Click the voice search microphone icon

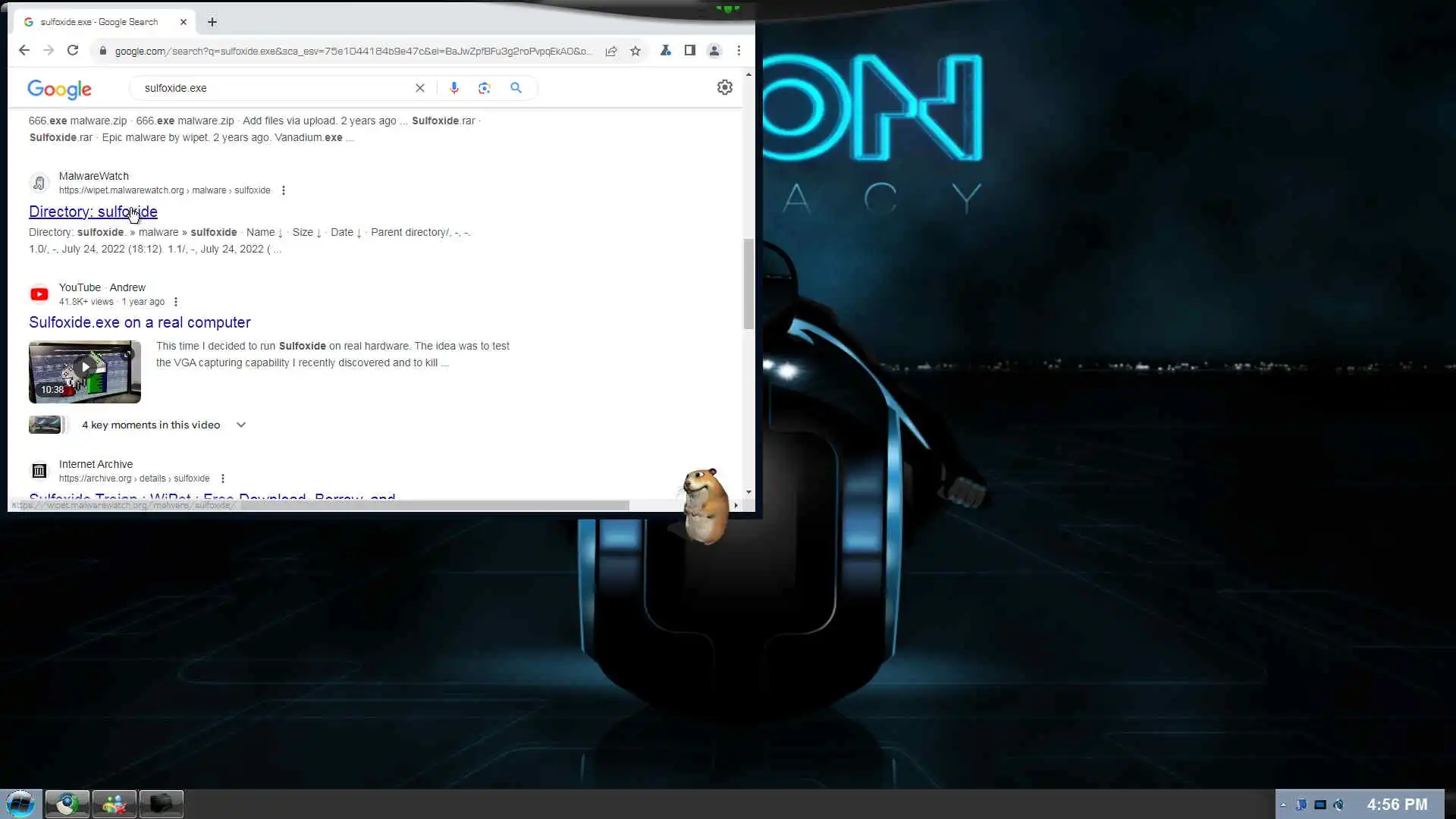tap(453, 88)
